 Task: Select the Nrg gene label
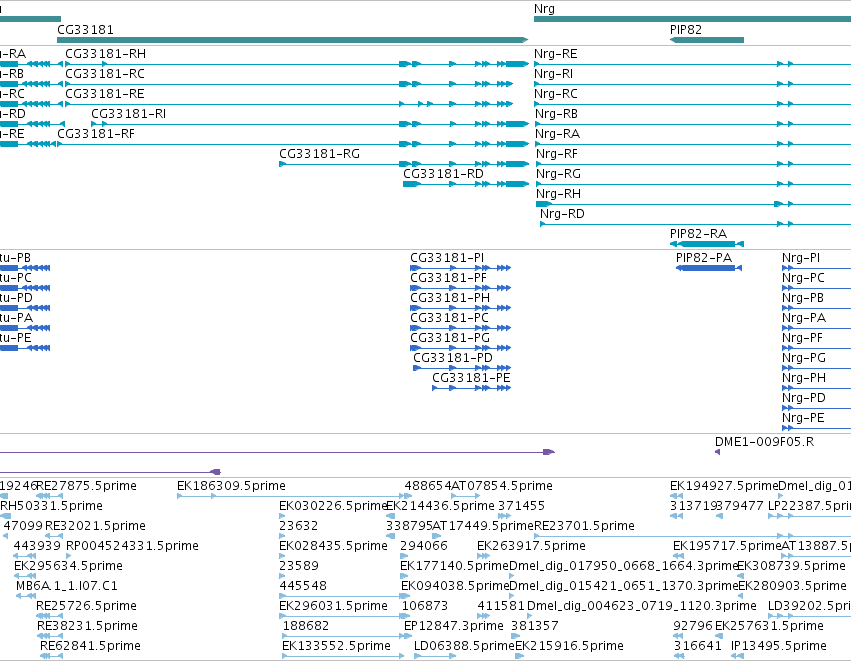point(544,9)
